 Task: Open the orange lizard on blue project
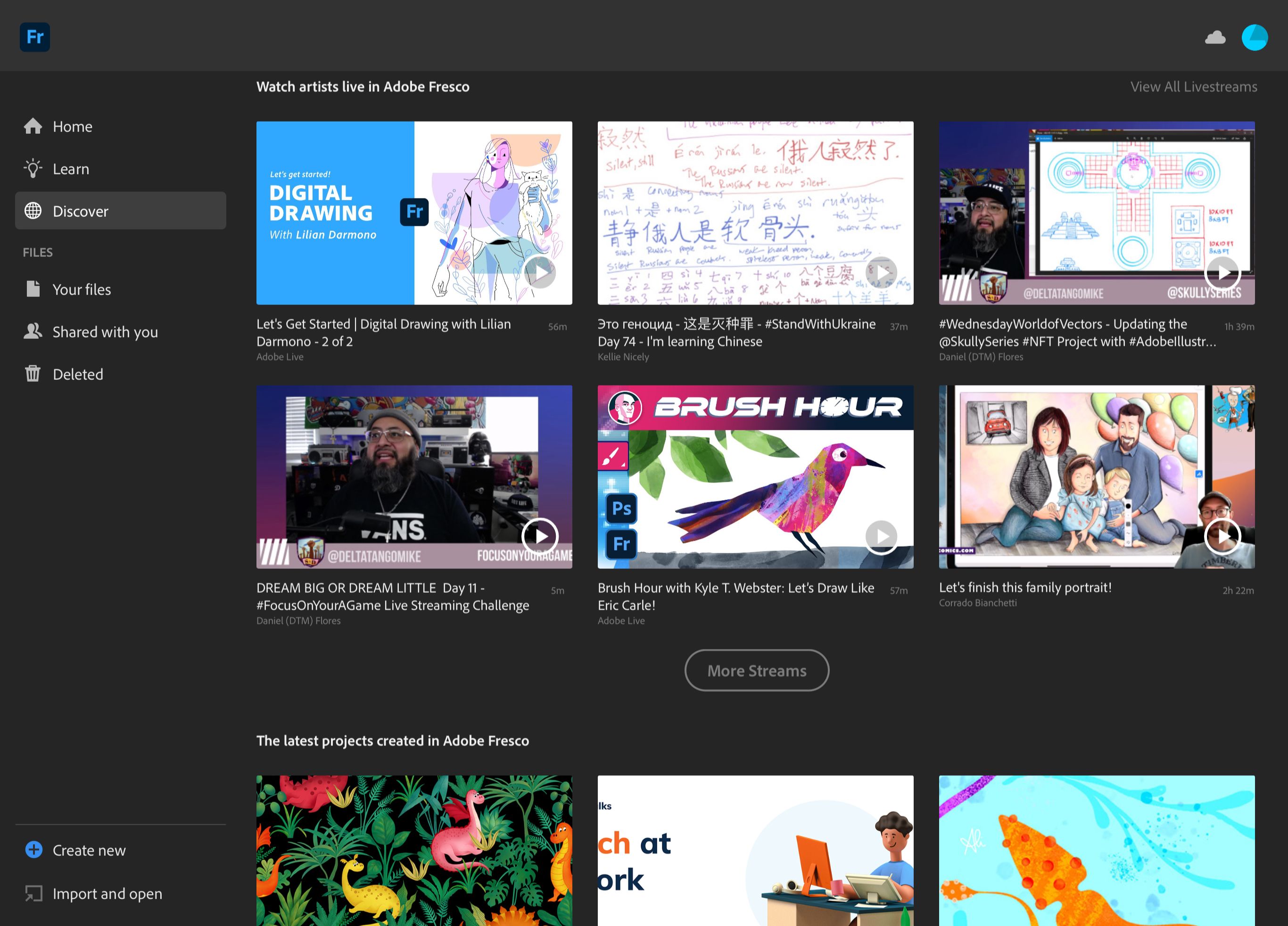coord(1097,851)
